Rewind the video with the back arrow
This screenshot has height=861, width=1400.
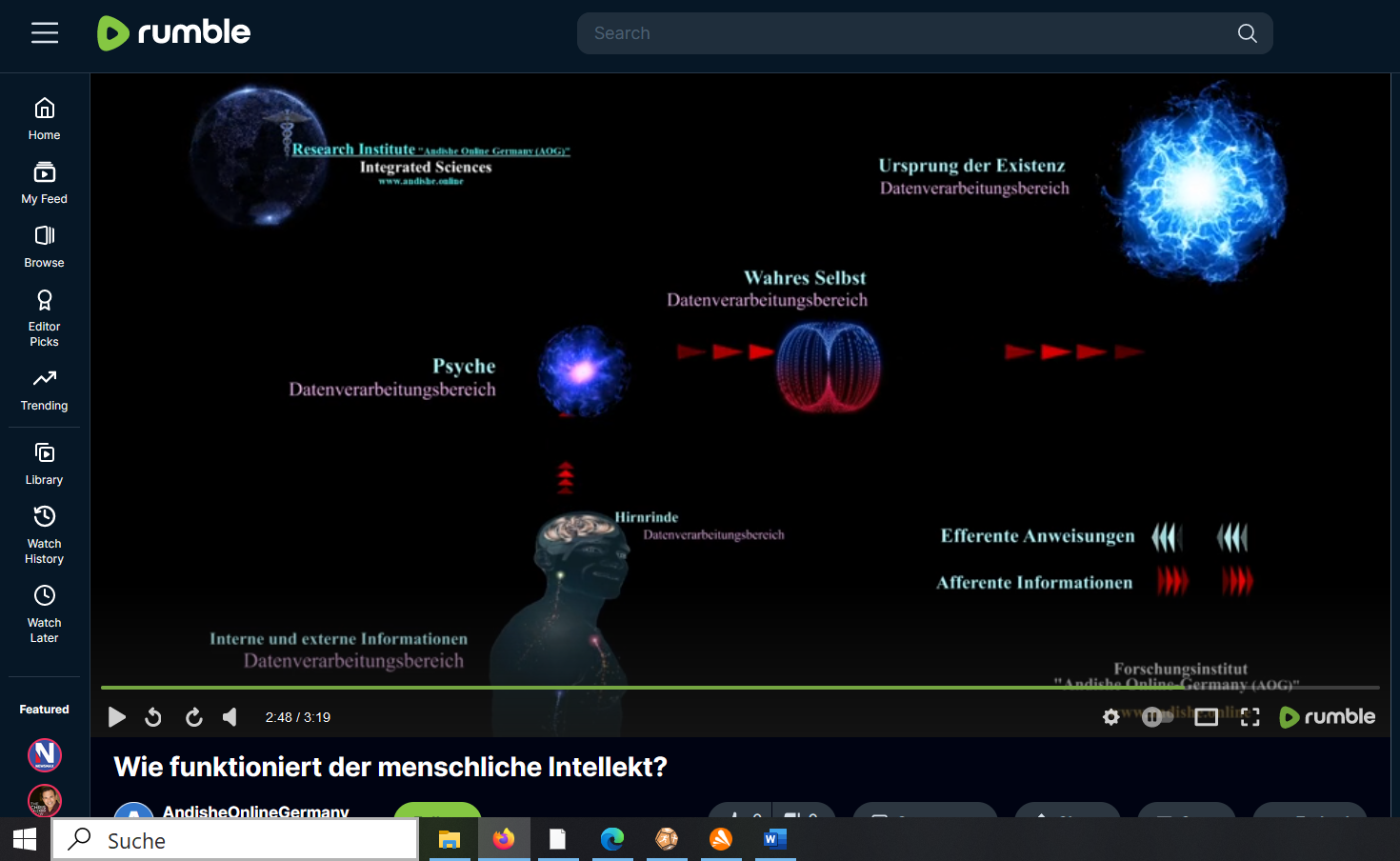coord(153,717)
